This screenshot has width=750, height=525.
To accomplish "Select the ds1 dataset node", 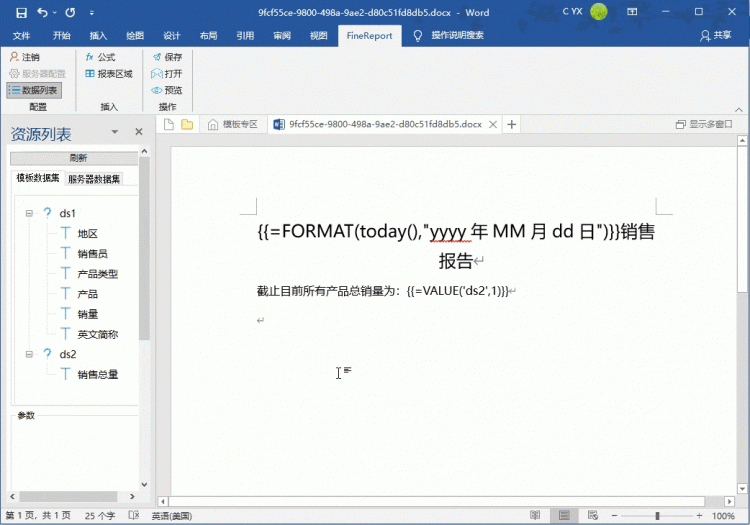I will [x=67, y=213].
